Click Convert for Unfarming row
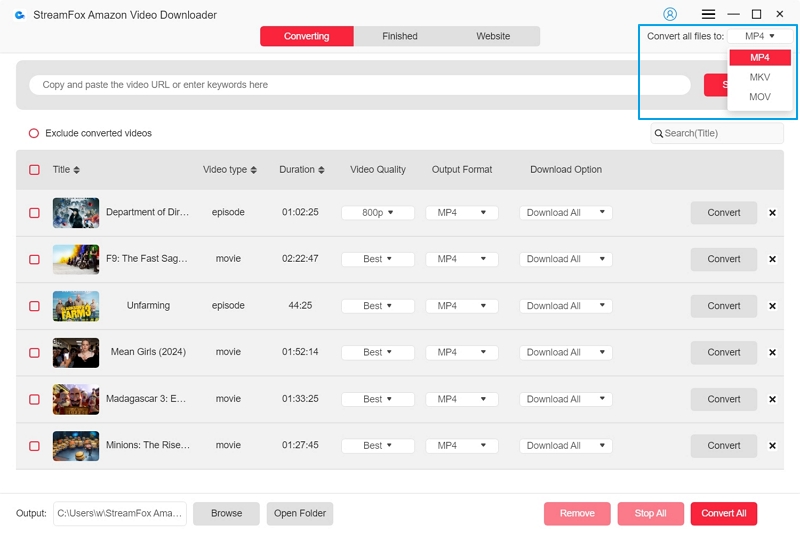The width and height of the screenshot is (800, 533). (723, 306)
